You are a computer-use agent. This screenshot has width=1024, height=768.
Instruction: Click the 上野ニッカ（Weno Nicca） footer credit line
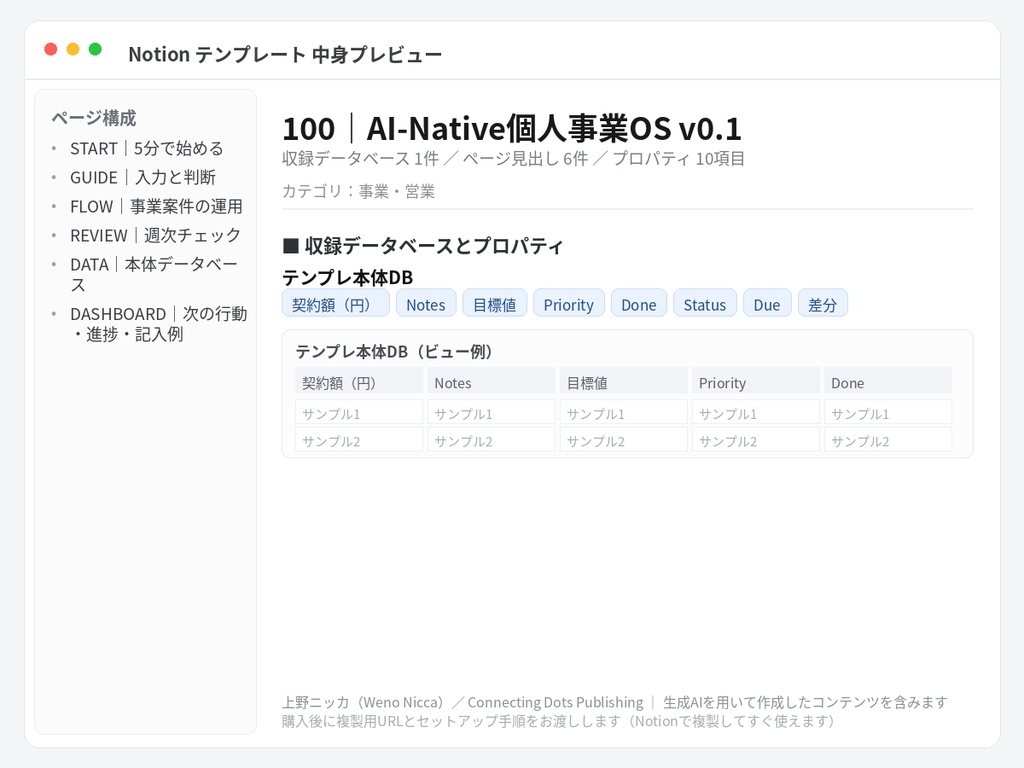[615, 702]
